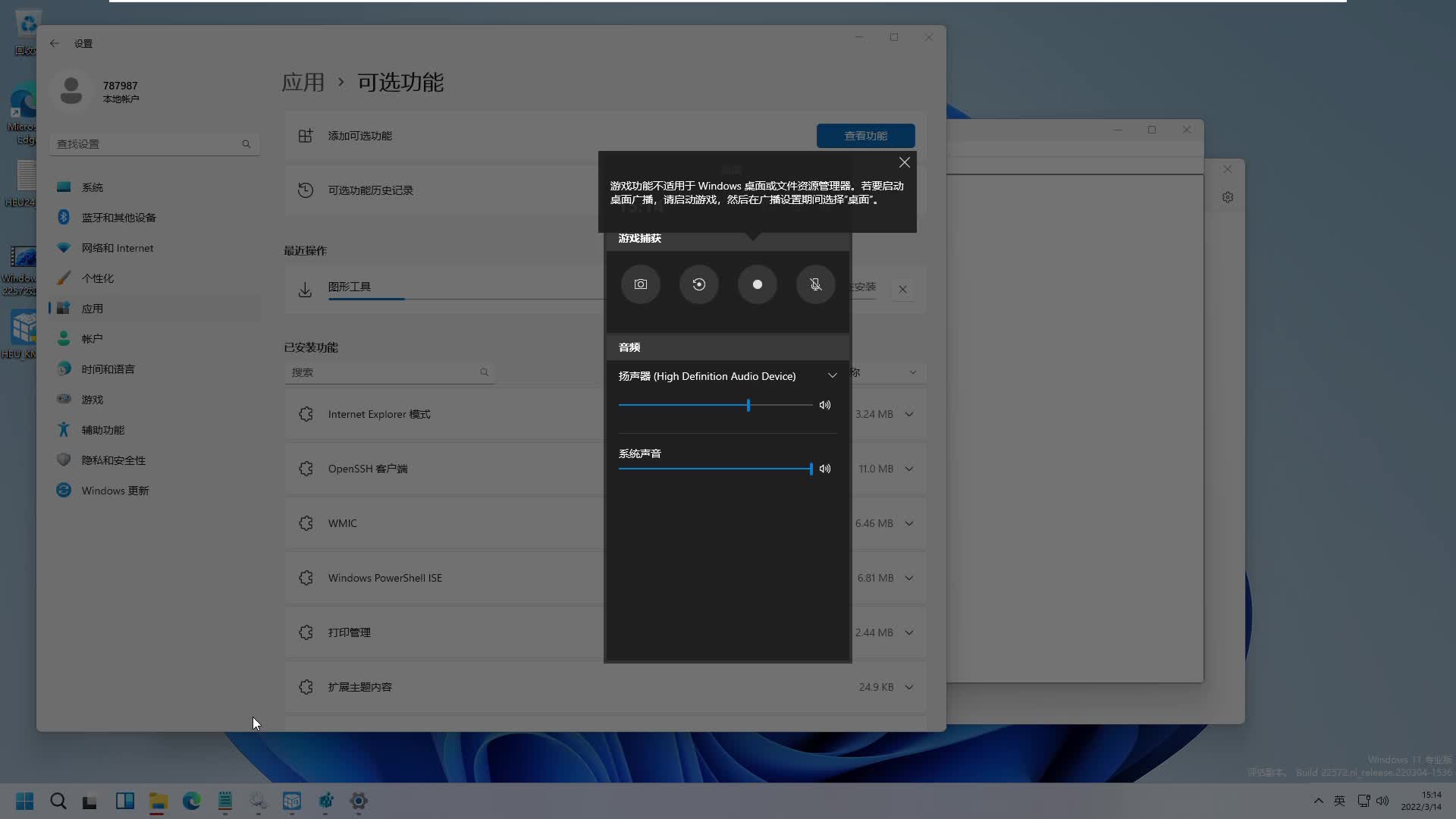Open the settings gear in the right window
This screenshot has width=1456, height=819.
point(1228,197)
